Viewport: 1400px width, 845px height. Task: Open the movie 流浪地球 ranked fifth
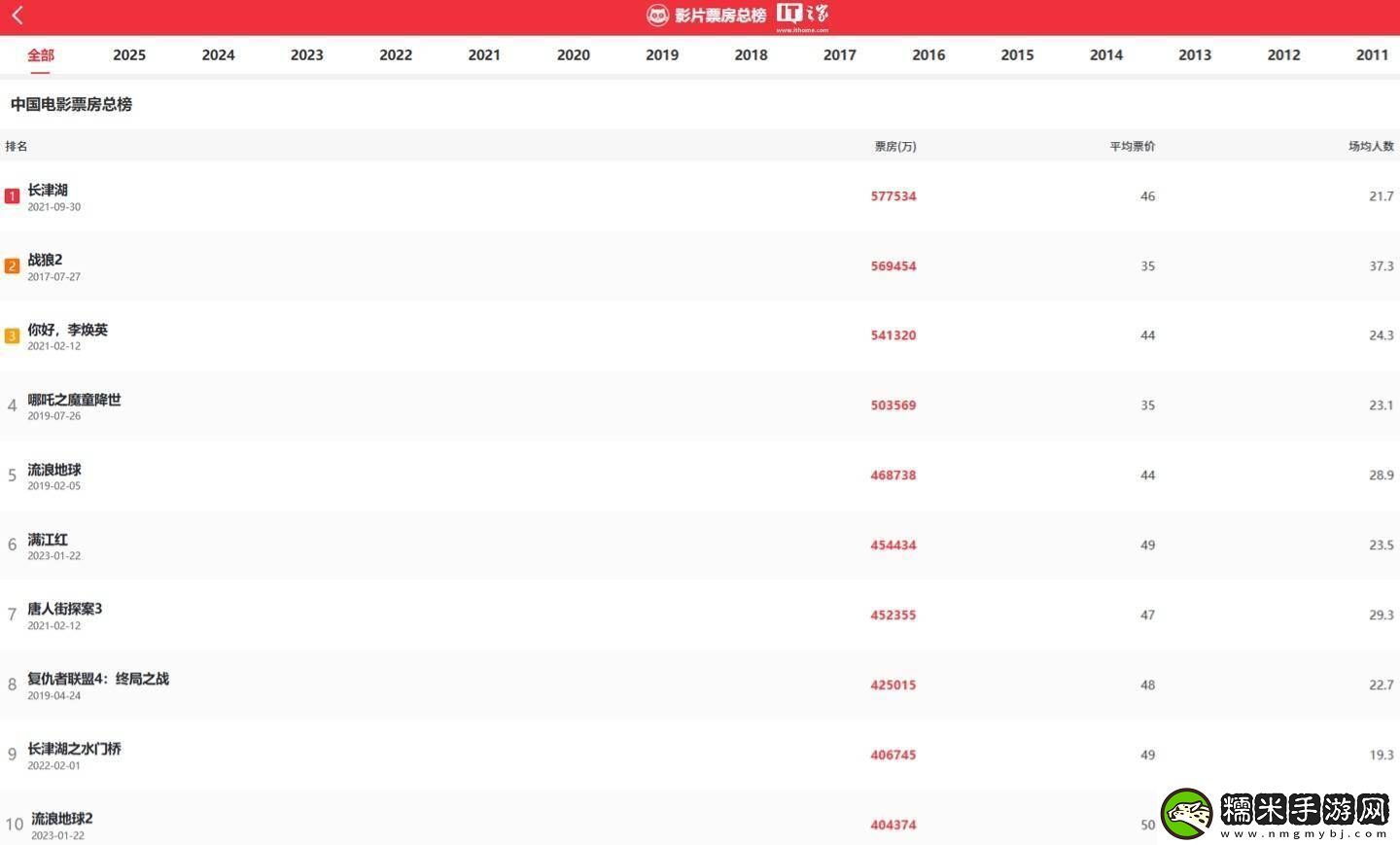point(54,471)
